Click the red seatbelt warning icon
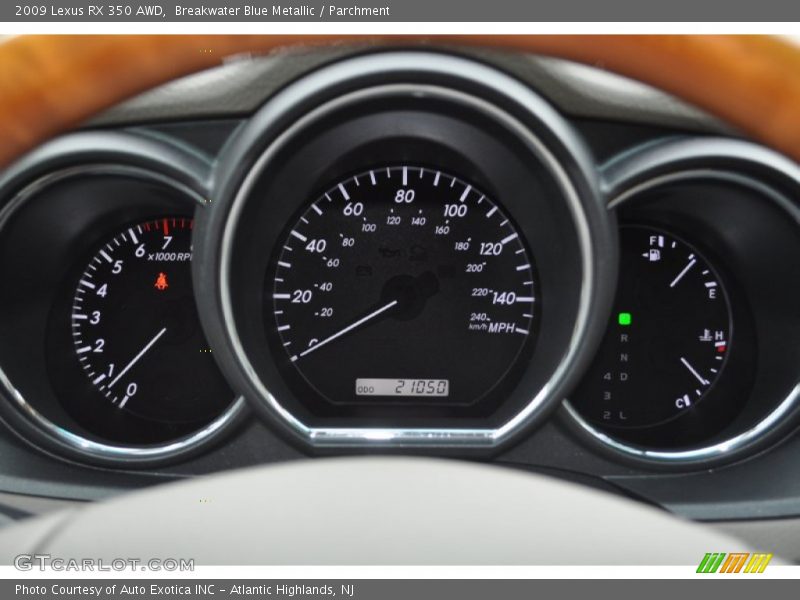Viewport: 800px width, 600px height. 161,281
